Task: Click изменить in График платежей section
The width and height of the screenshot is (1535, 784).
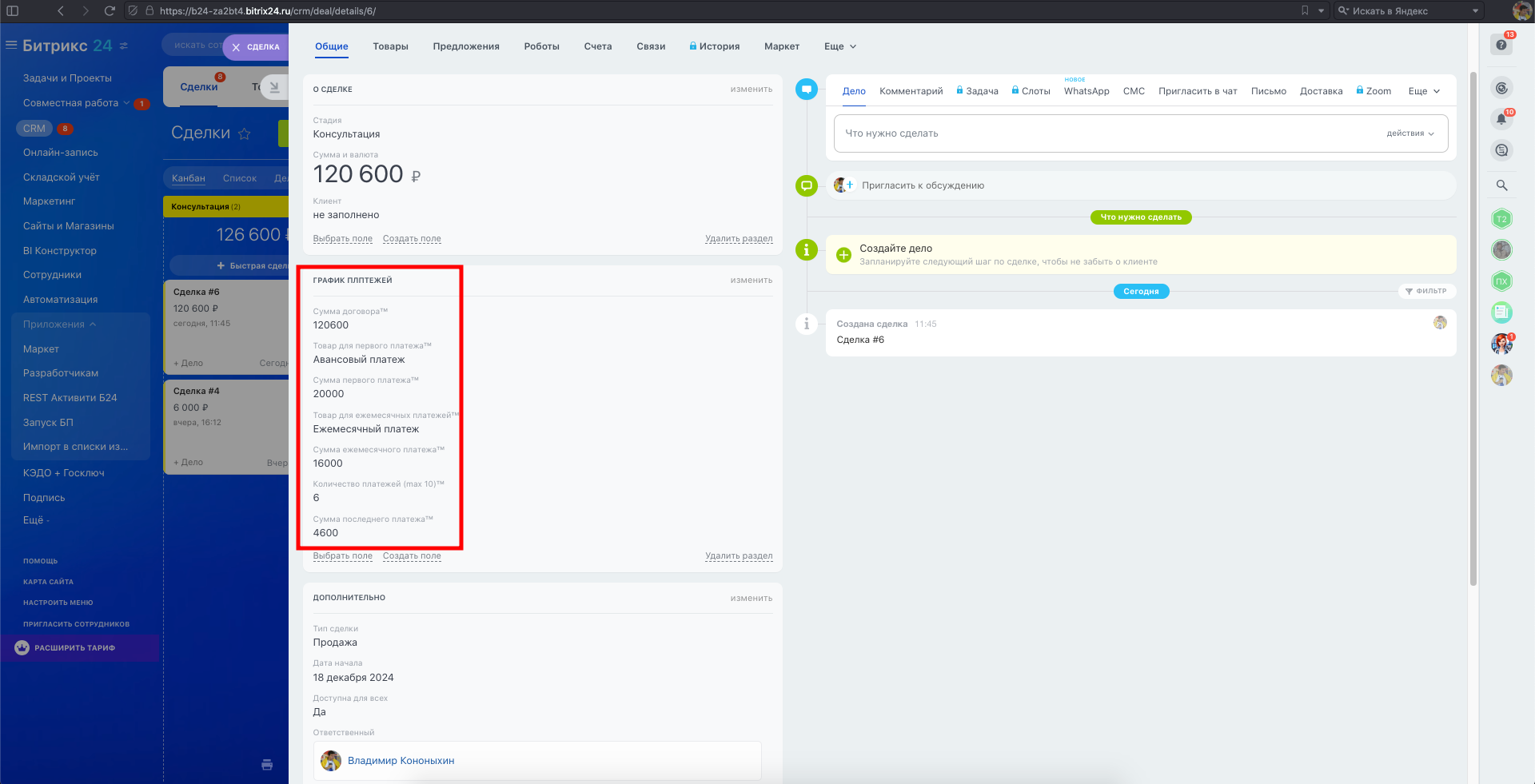Action: (751, 281)
